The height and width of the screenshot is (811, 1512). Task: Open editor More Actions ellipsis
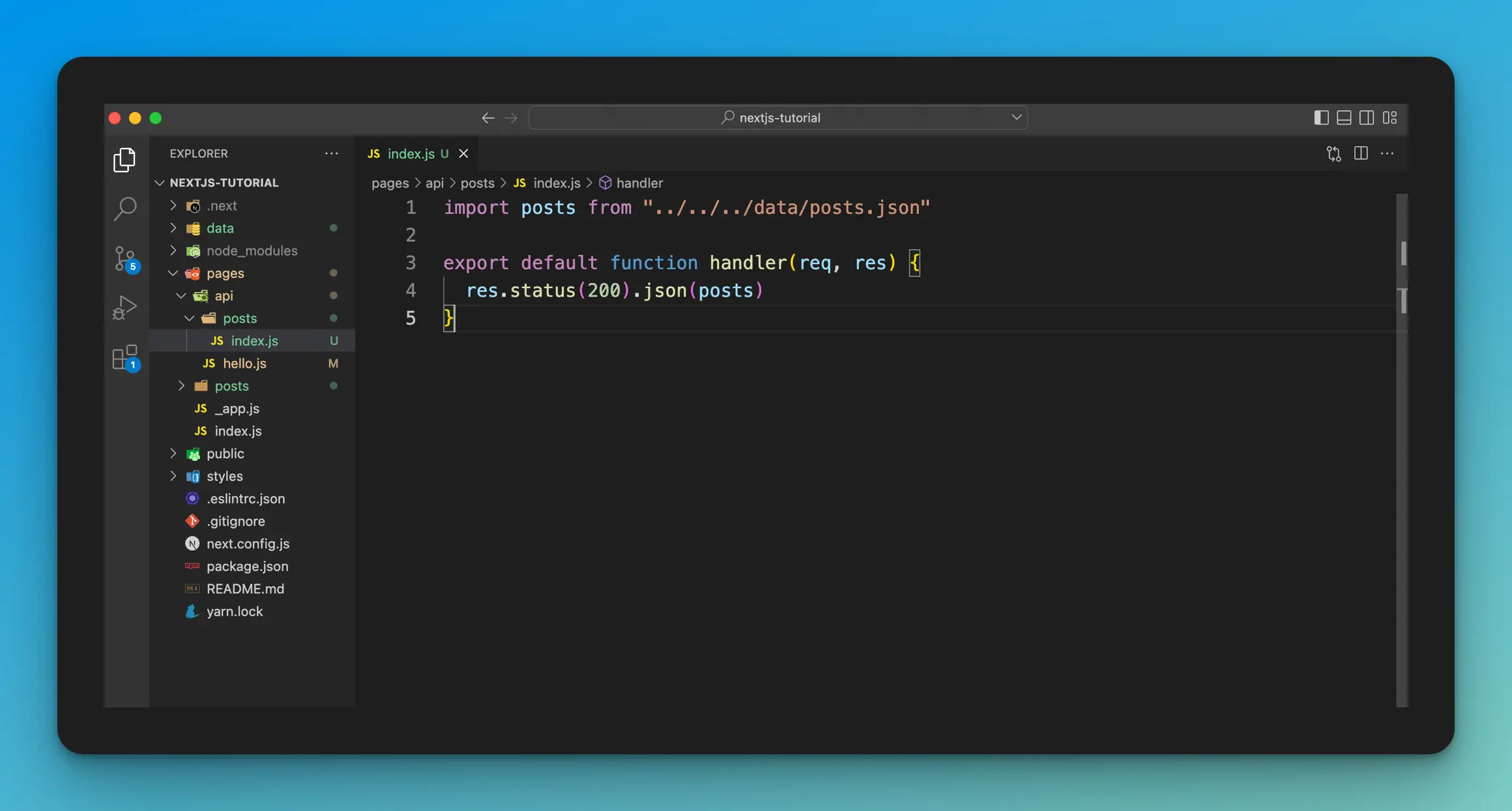point(1387,153)
